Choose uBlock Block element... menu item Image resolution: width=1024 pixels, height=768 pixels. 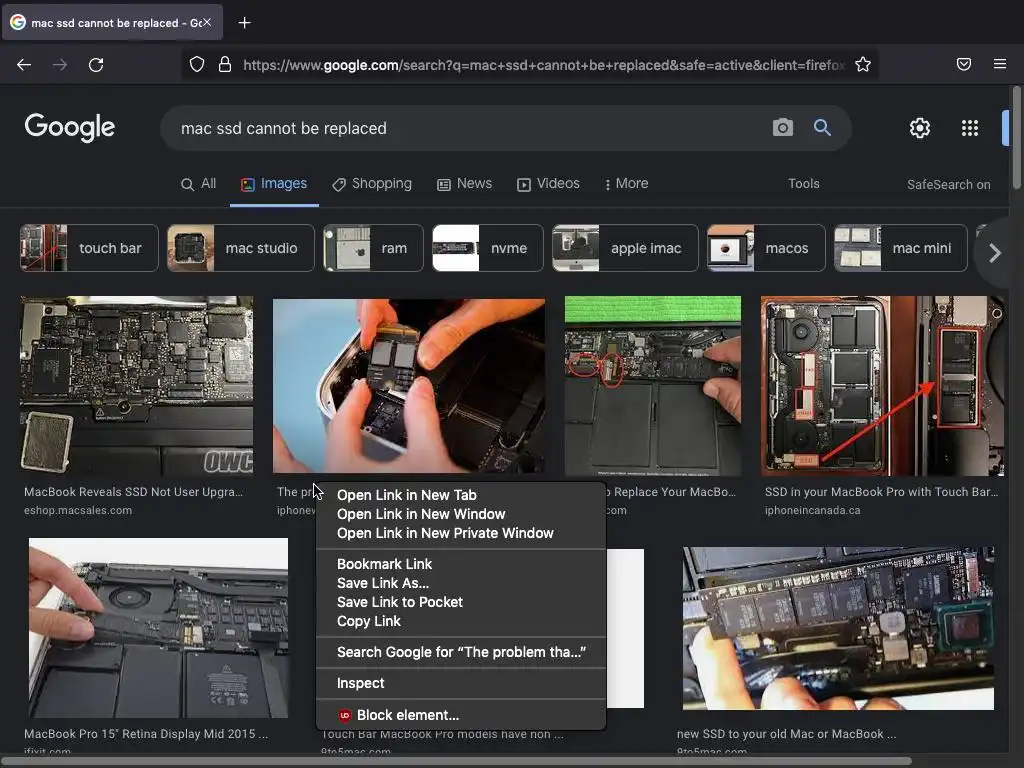click(461, 715)
